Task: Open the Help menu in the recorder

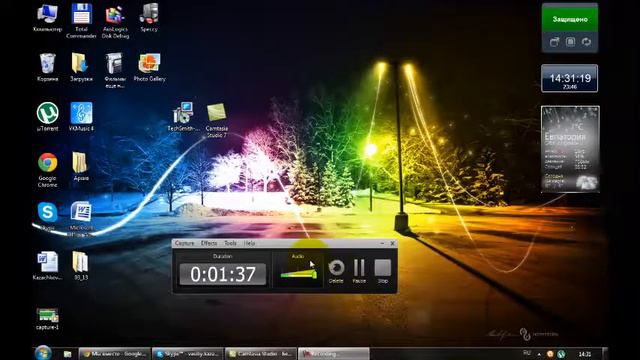Action: click(x=249, y=243)
